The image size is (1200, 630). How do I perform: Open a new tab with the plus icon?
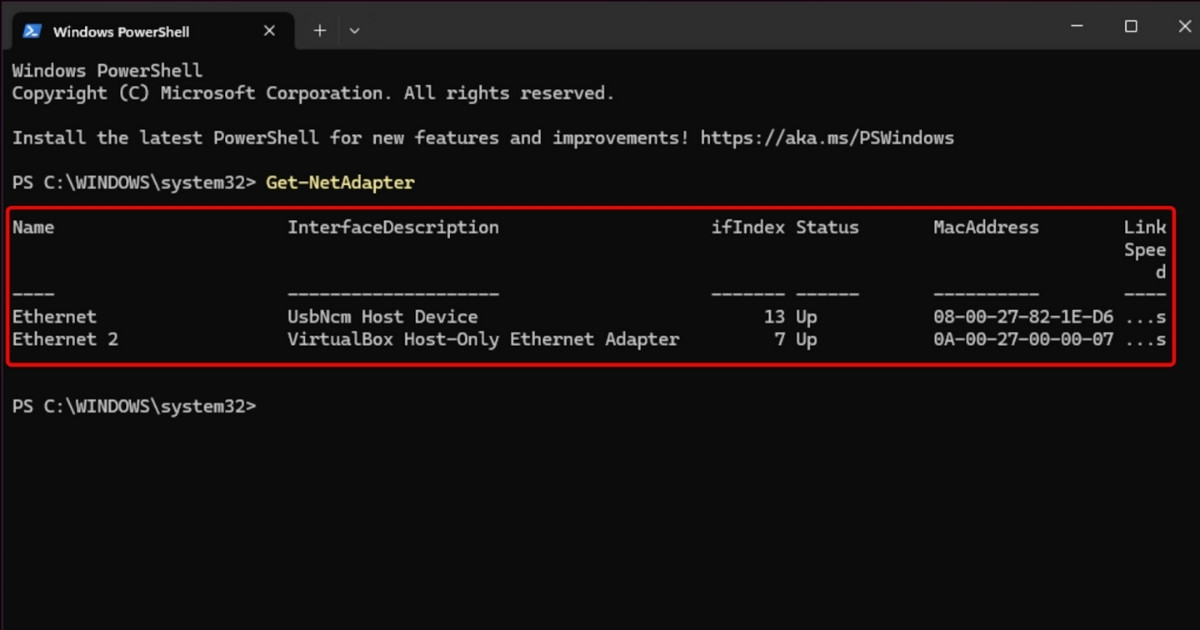click(320, 31)
